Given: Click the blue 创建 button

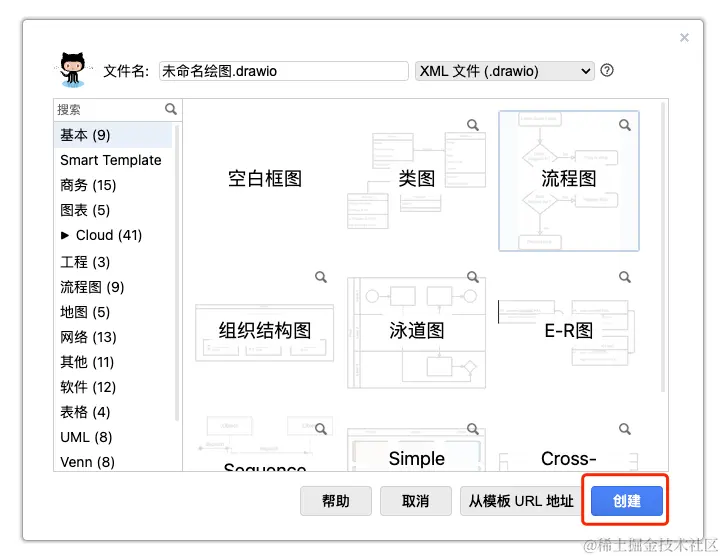Looking at the screenshot, I should coord(627,501).
